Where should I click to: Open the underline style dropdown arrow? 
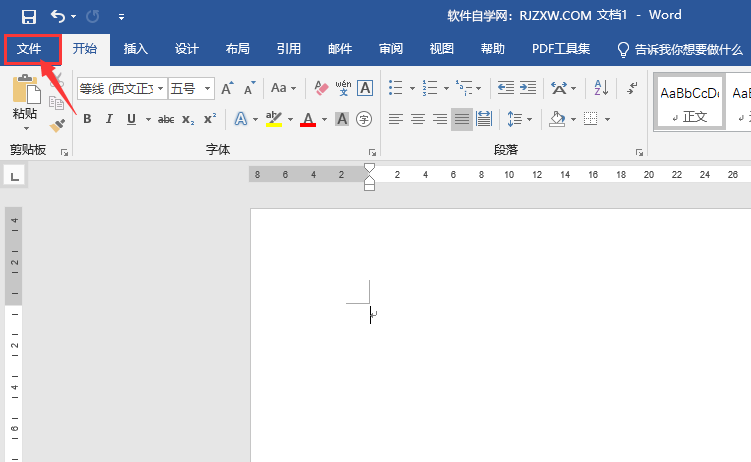click(148, 119)
